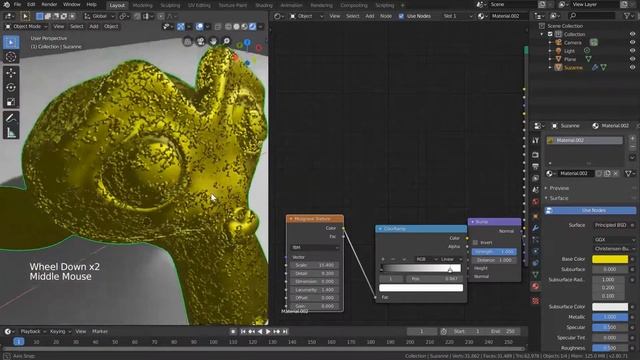Open the Add menu in 3D viewport header
The height and width of the screenshot is (360, 640).
click(x=94, y=27)
